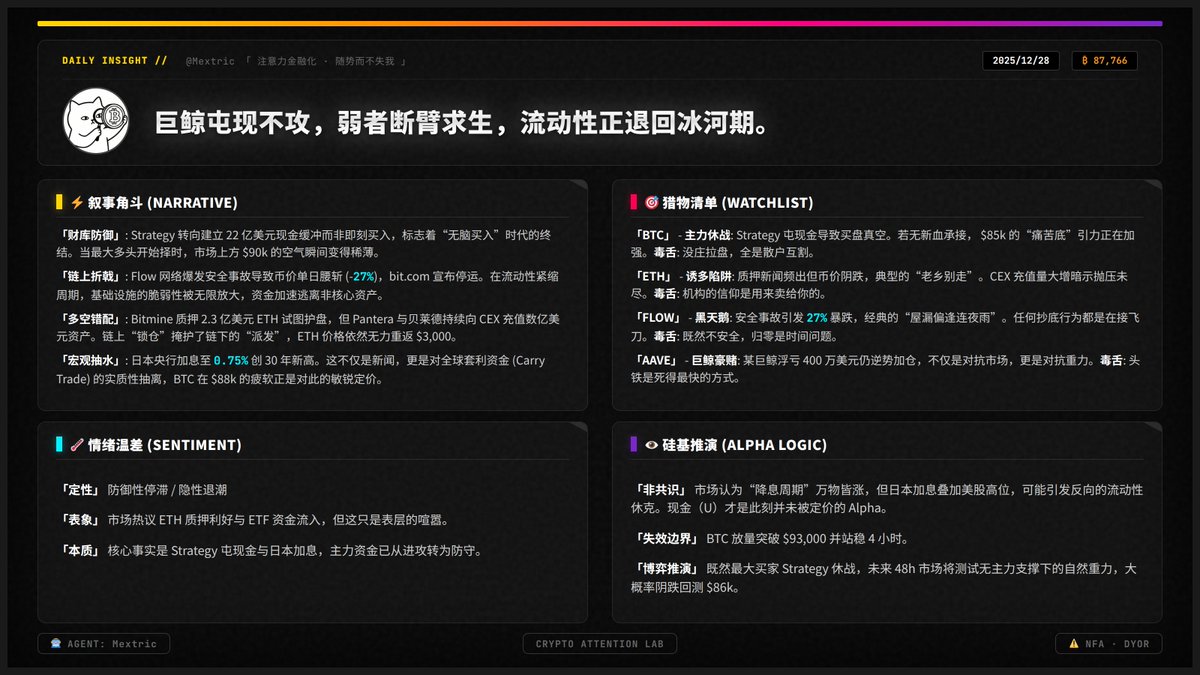Screen dimensions: 1200x675
Task: Click the 诱多陷阱 subtitle
Action: coord(708,275)
